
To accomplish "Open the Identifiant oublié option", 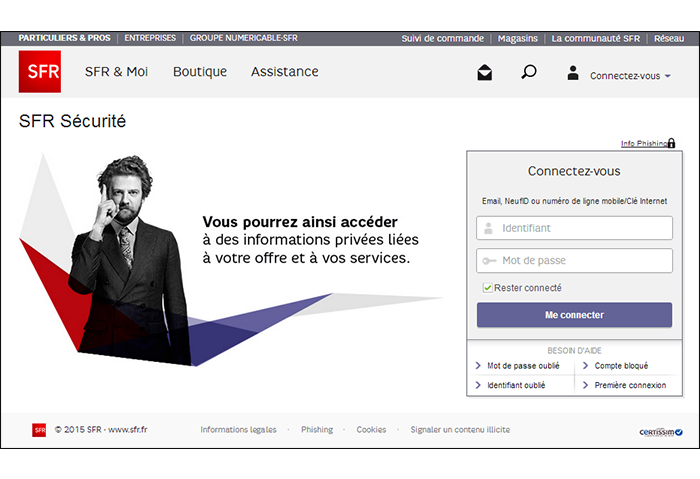I will coord(515,385).
